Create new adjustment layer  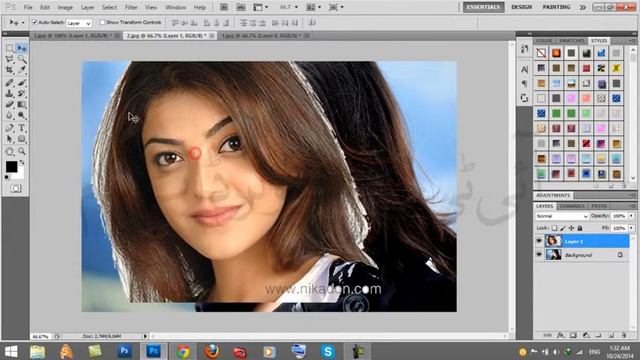(586, 335)
